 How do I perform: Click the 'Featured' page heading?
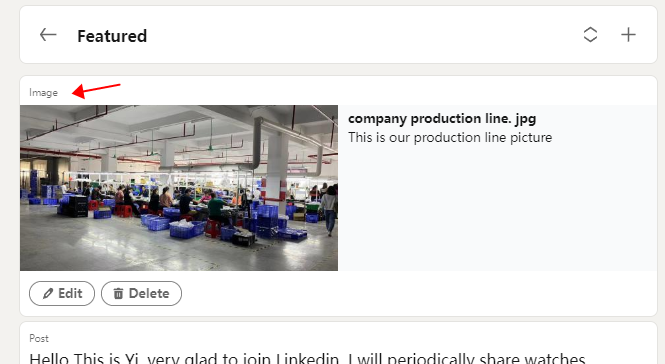112,36
